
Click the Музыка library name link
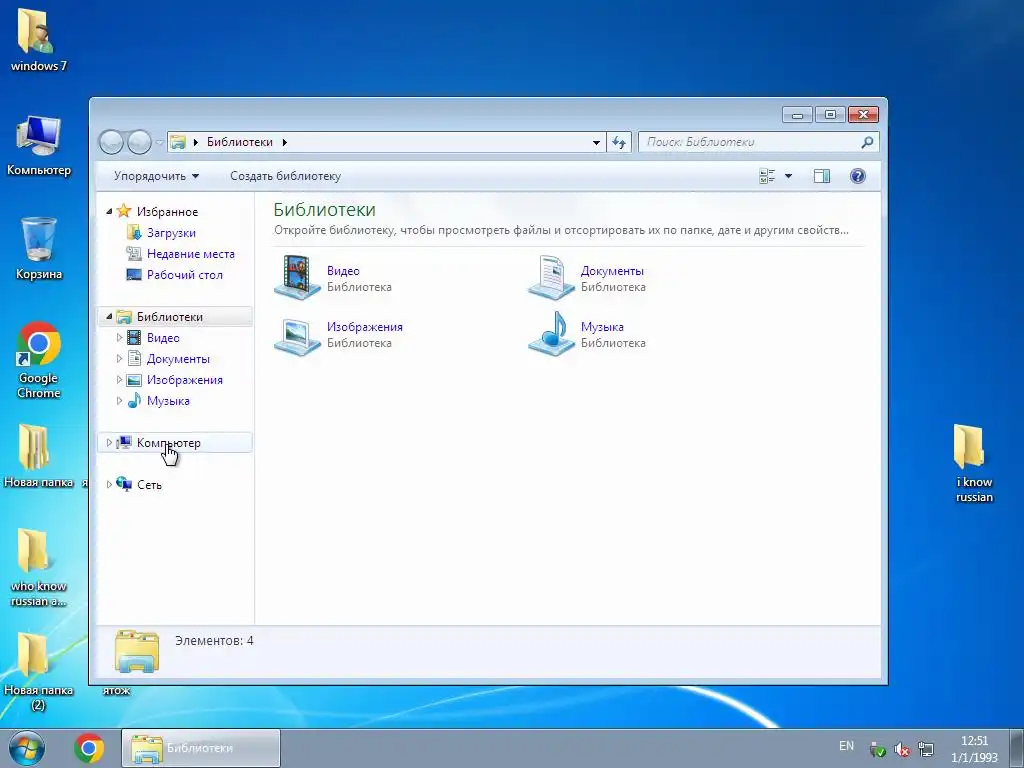(x=602, y=327)
